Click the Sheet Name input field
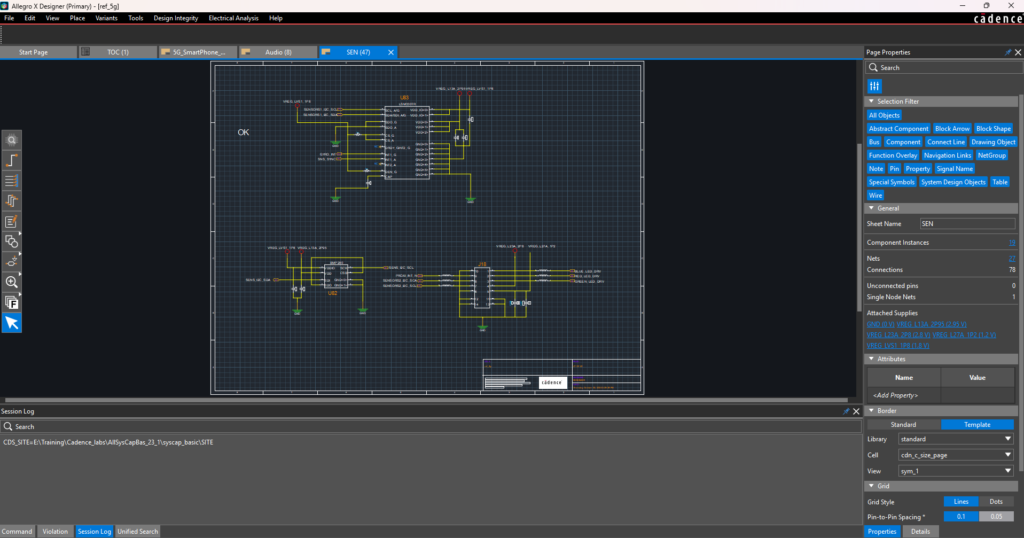The image size is (1024, 538). (x=966, y=224)
